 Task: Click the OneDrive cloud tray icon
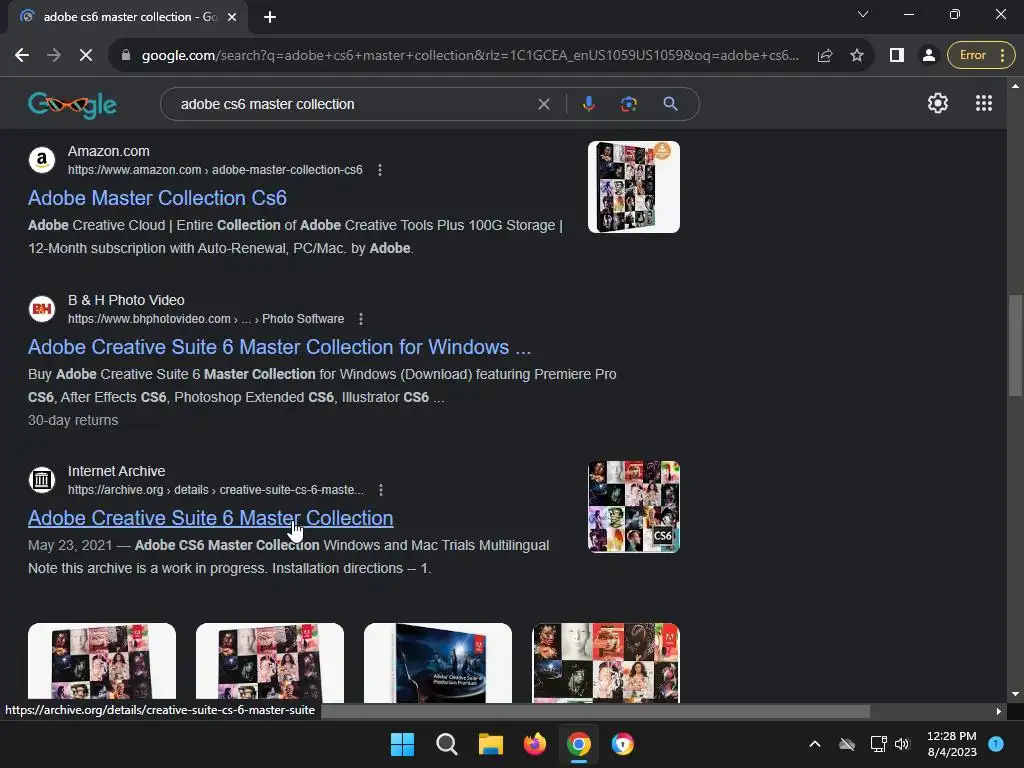[x=847, y=744]
